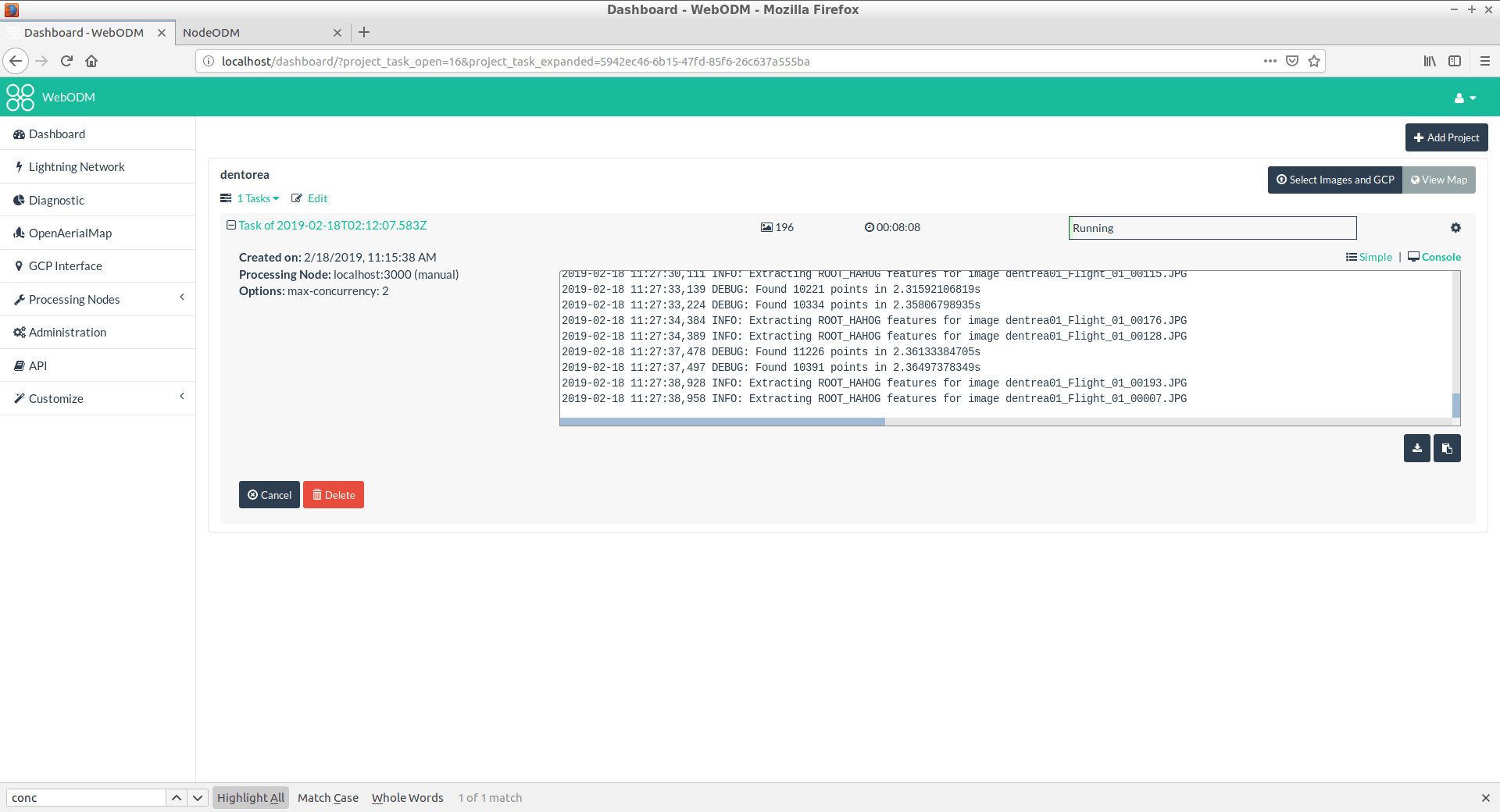Save page to Pocket
The height and width of the screenshot is (812, 1500).
click(x=1292, y=61)
